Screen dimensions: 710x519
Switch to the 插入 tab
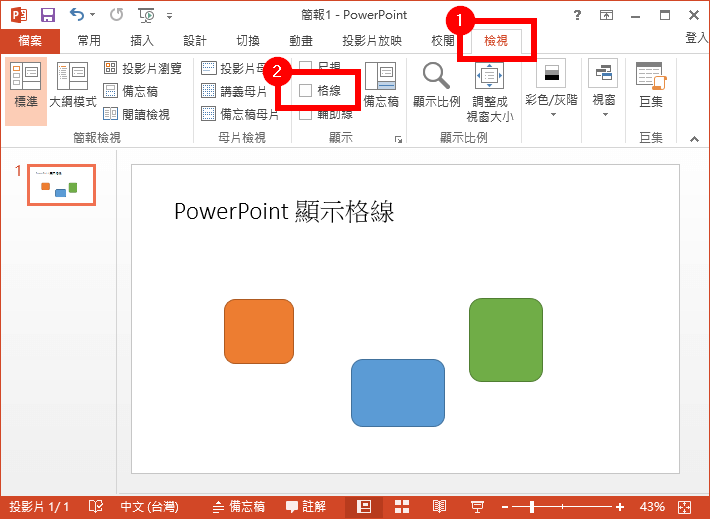142,41
